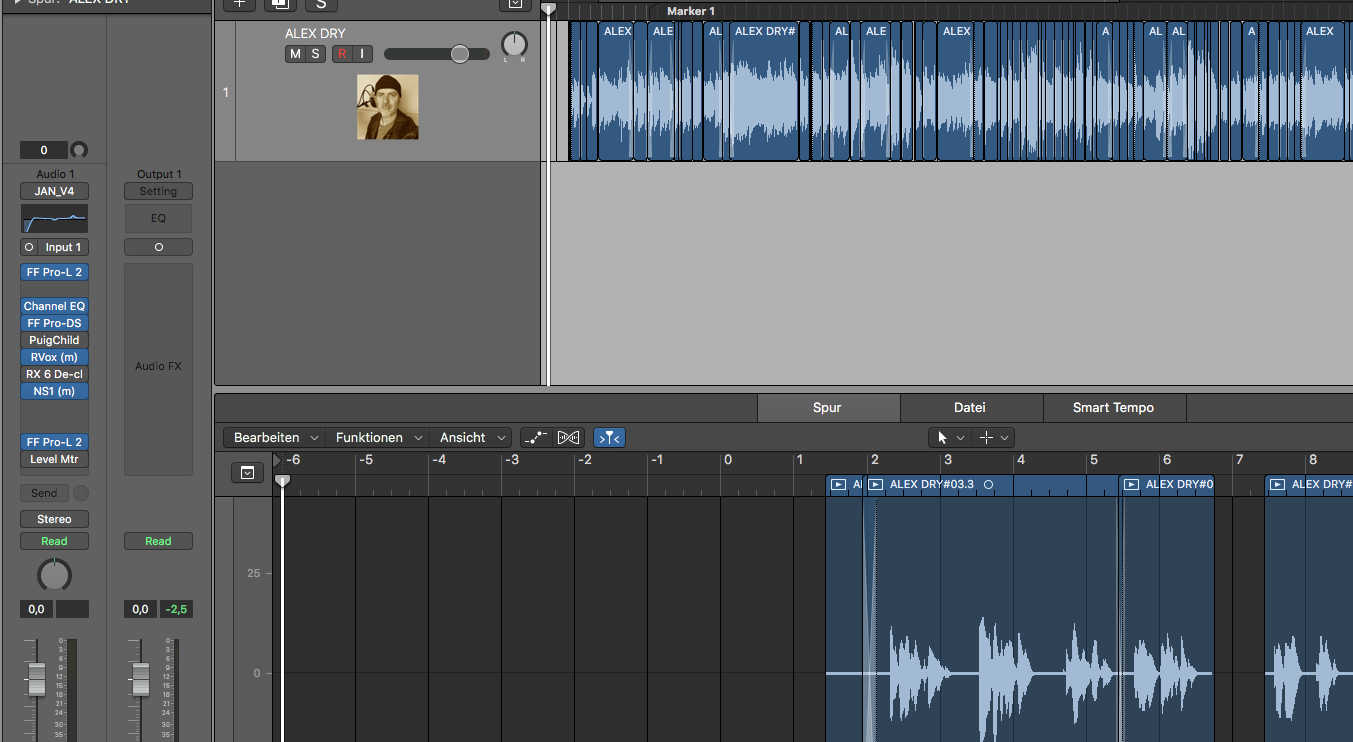Switch to the Datei tab
Screen dimensions: 1353x742
point(970,407)
